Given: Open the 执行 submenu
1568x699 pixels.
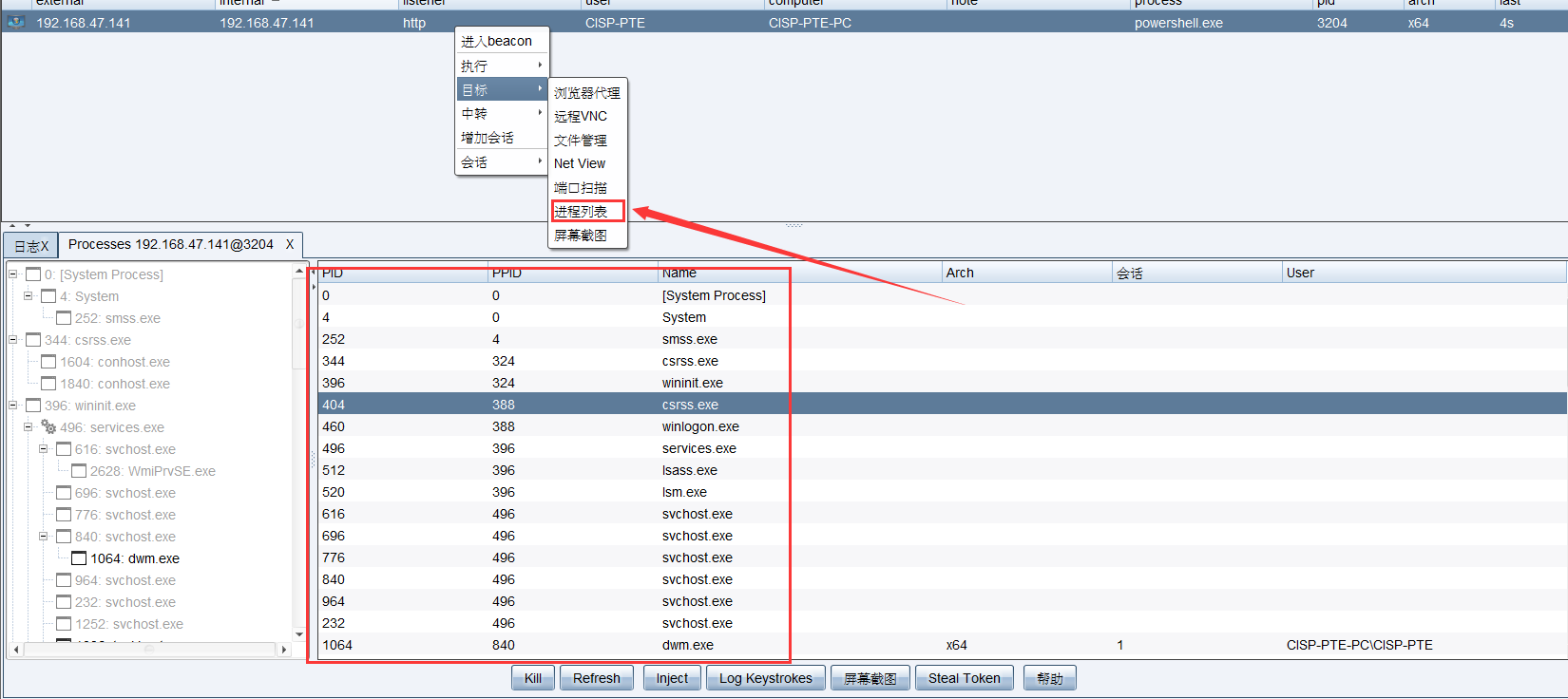Looking at the screenshot, I should (x=502, y=66).
